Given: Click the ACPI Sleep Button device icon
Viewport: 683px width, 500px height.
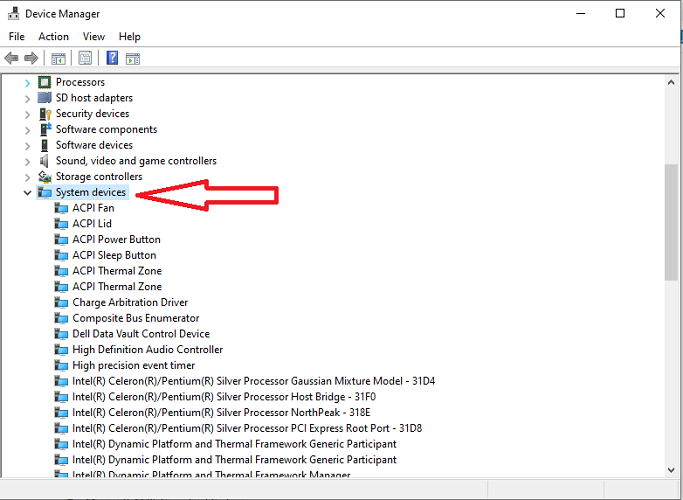Looking at the screenshot, I should click(61, 255).
